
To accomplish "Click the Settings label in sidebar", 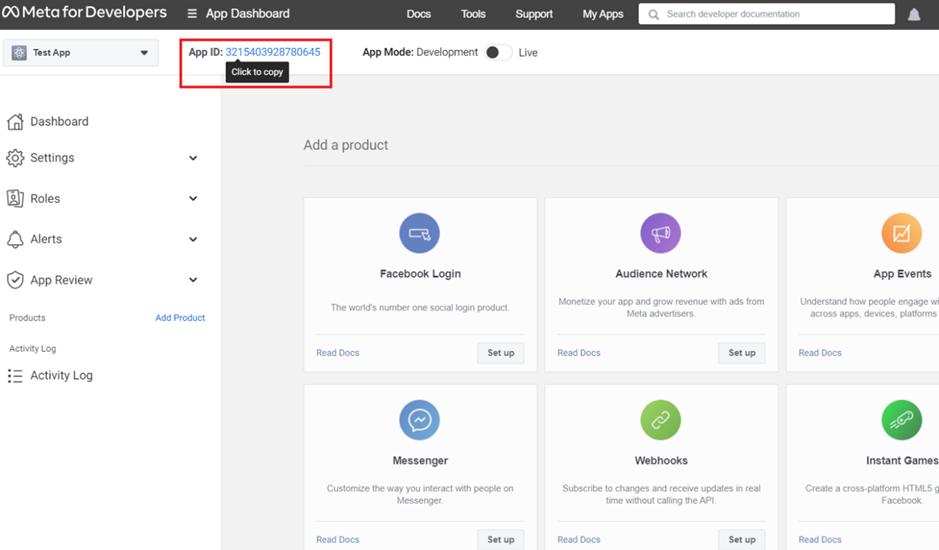I will tap(52, 158).
